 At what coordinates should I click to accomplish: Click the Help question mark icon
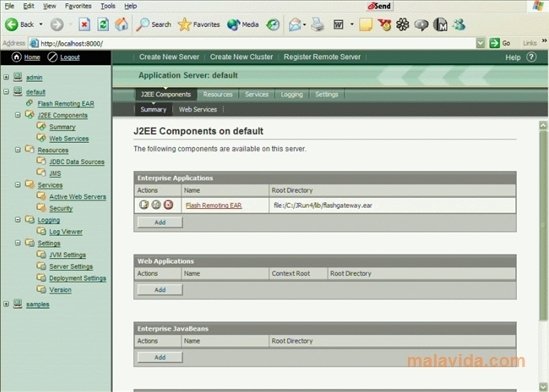(x=531, y=57)
